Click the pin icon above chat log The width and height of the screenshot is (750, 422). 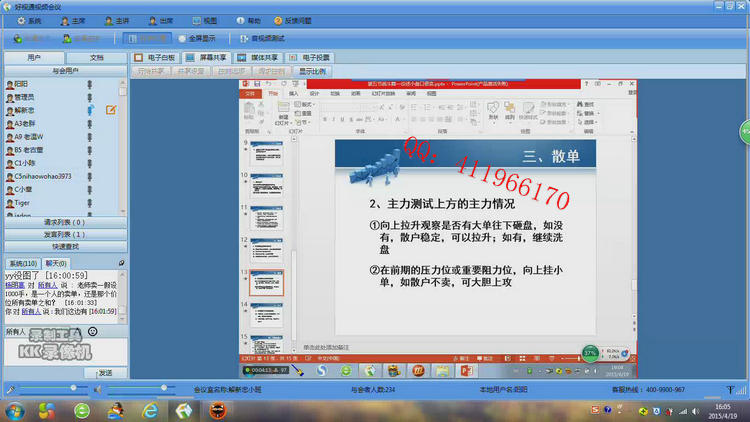[x=121, y=263]
